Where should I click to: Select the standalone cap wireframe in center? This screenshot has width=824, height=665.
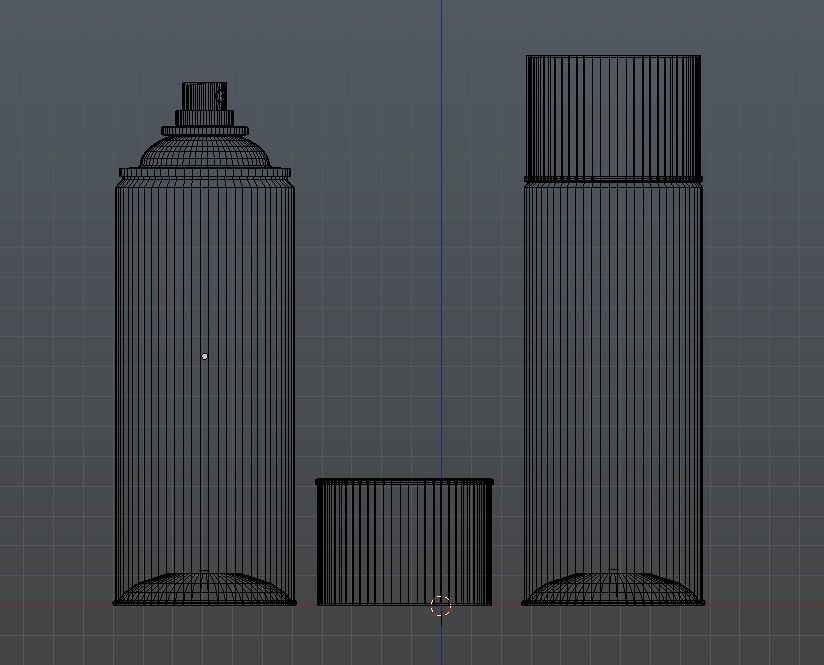[x=404, y=542]
